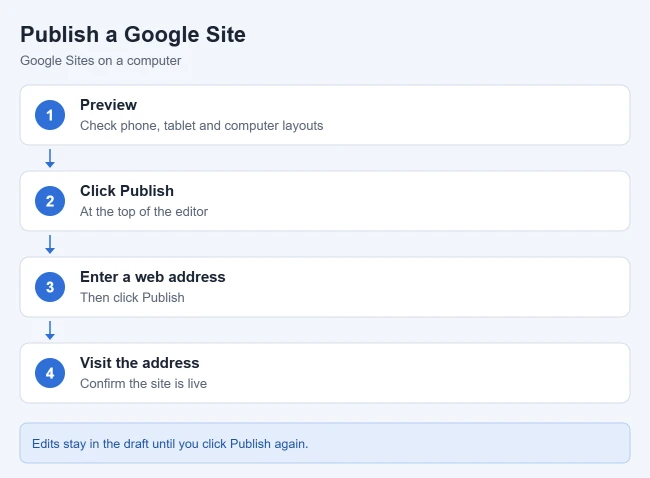Click the 'At the top of the editor' text
650x478 pixels.
pyautogui.click(x=144, y=211)
